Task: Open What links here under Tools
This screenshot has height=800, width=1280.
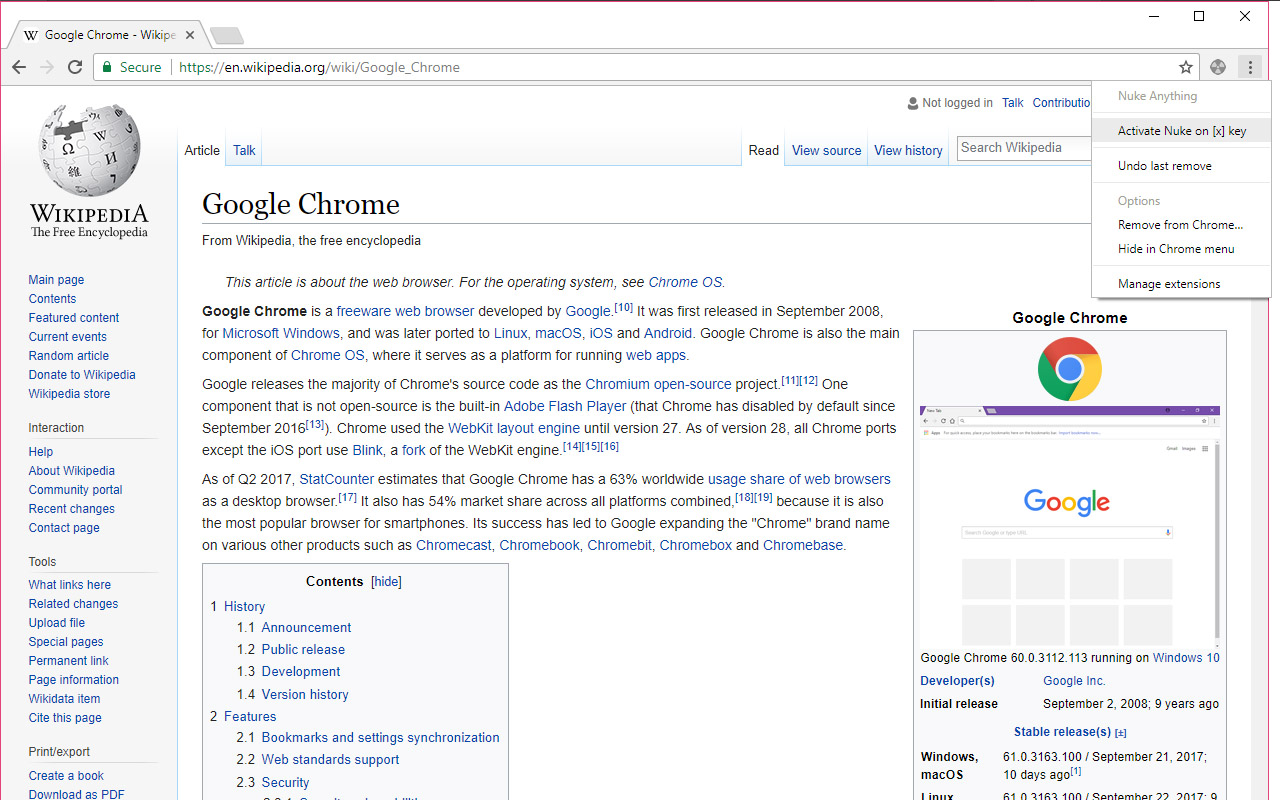Action: coord(70,585)
